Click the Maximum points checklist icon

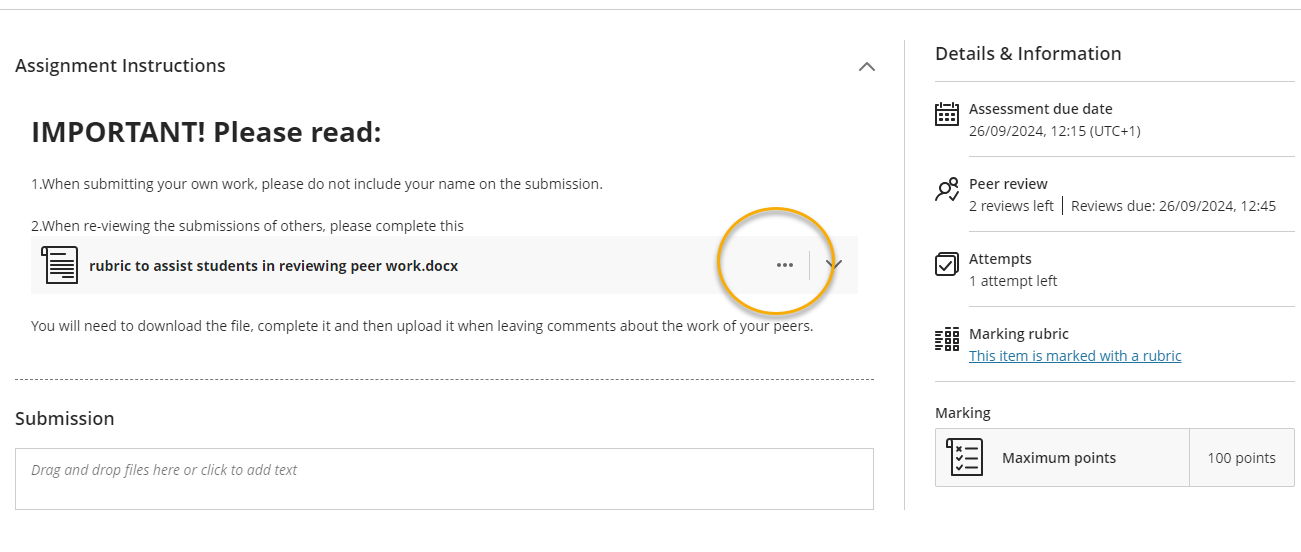pyautogui.click(x=965, y=458)
